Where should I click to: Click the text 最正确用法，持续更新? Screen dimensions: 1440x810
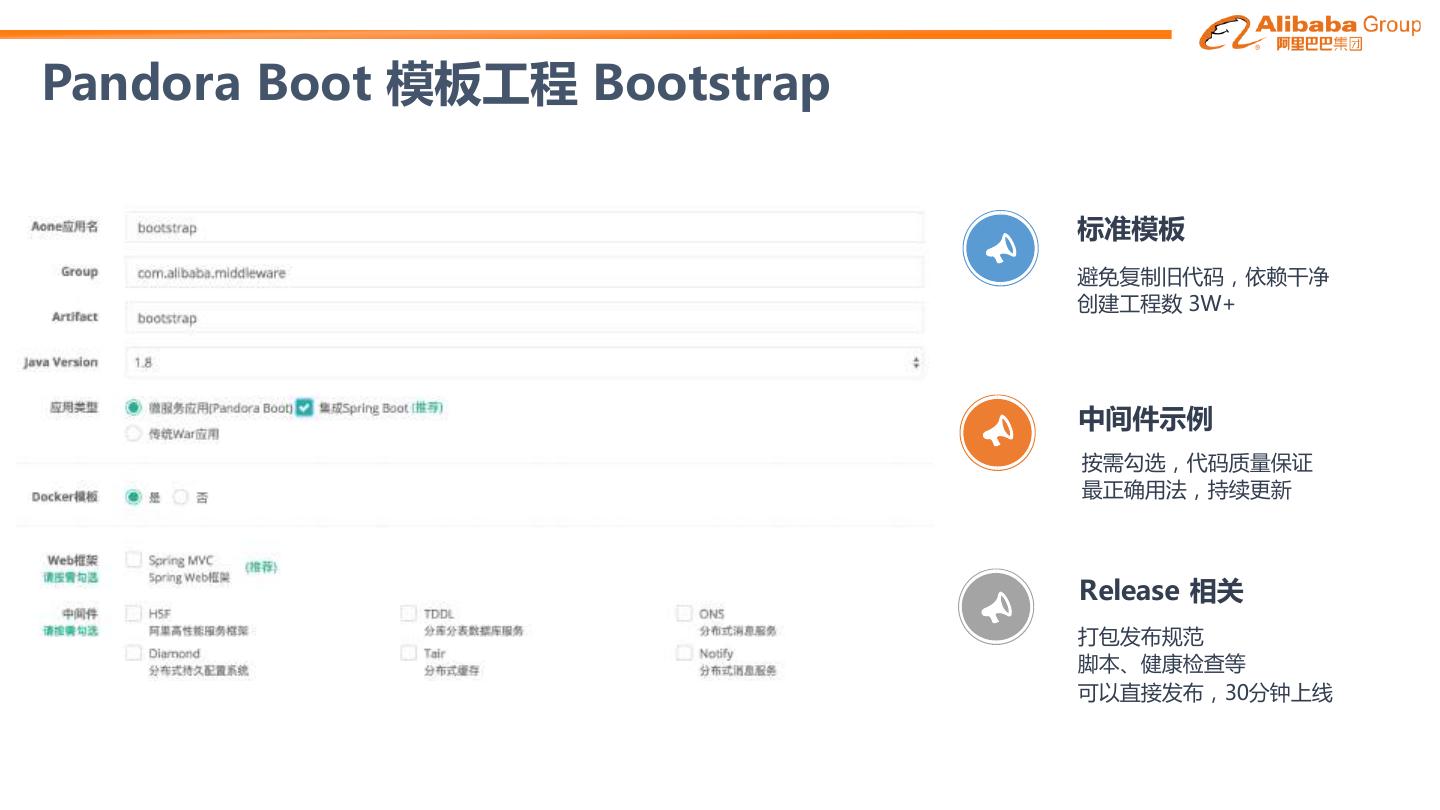pos(1187,491)
